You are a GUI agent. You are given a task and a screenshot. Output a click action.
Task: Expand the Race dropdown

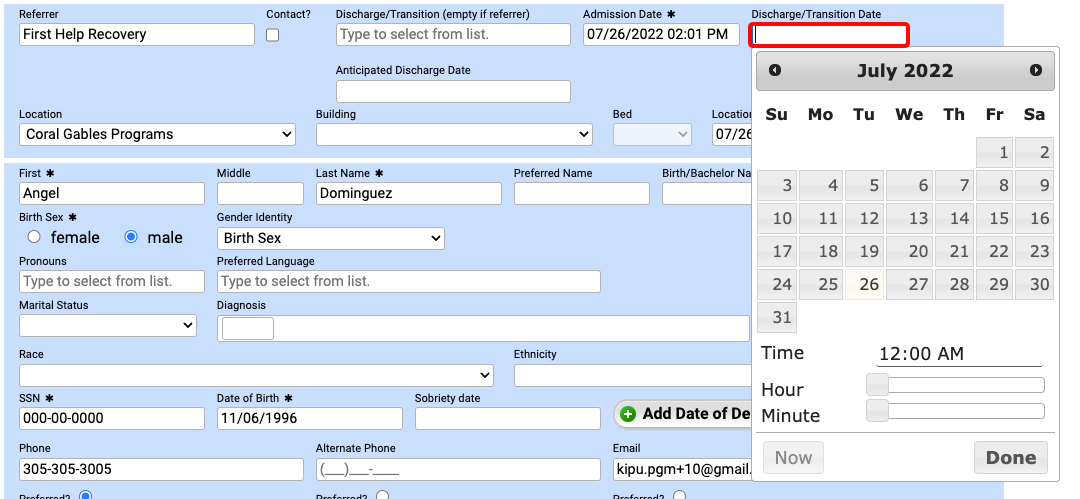pos(256,375)
